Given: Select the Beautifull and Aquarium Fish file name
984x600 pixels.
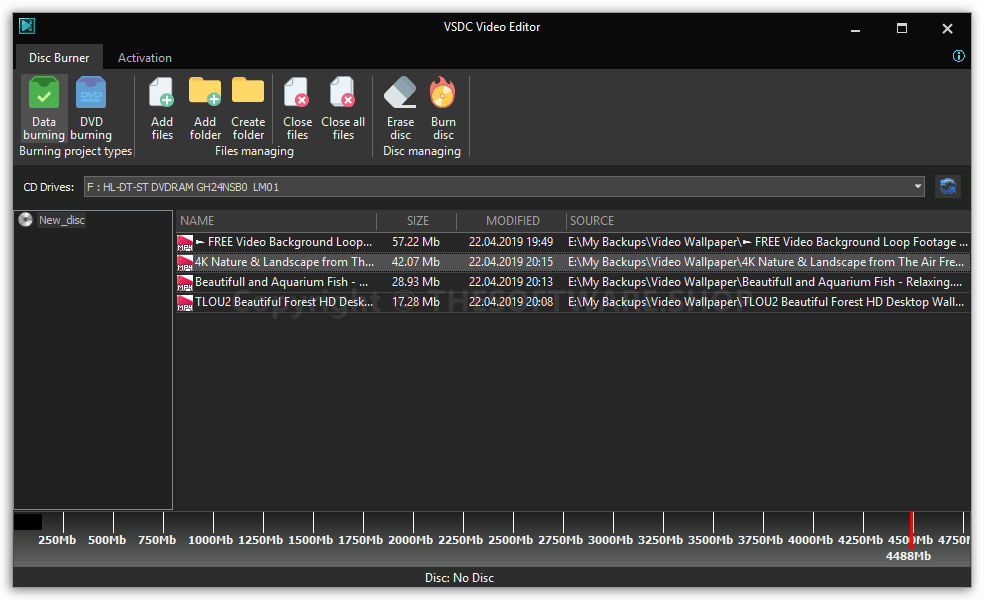Looking at the screenshot, I should coord(282,282).
